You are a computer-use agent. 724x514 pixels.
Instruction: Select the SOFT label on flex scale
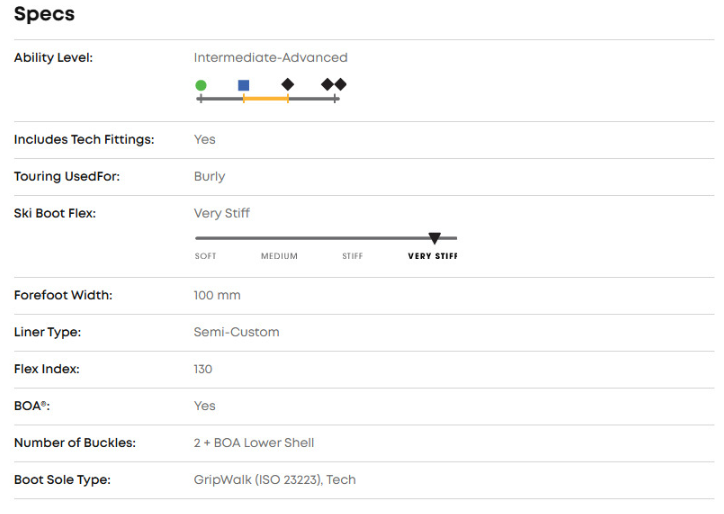tap(205, 257)
